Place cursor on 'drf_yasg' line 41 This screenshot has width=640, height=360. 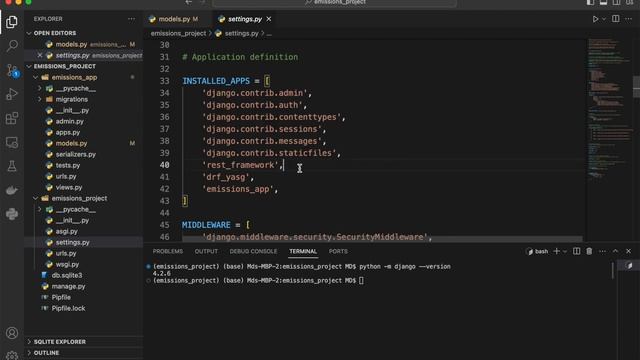click(x=226, y=177)
